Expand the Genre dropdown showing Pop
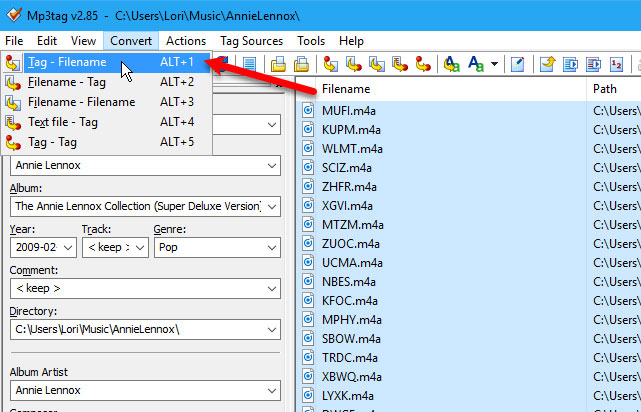This screenshot has width=641, height=412. pos(271,249)
